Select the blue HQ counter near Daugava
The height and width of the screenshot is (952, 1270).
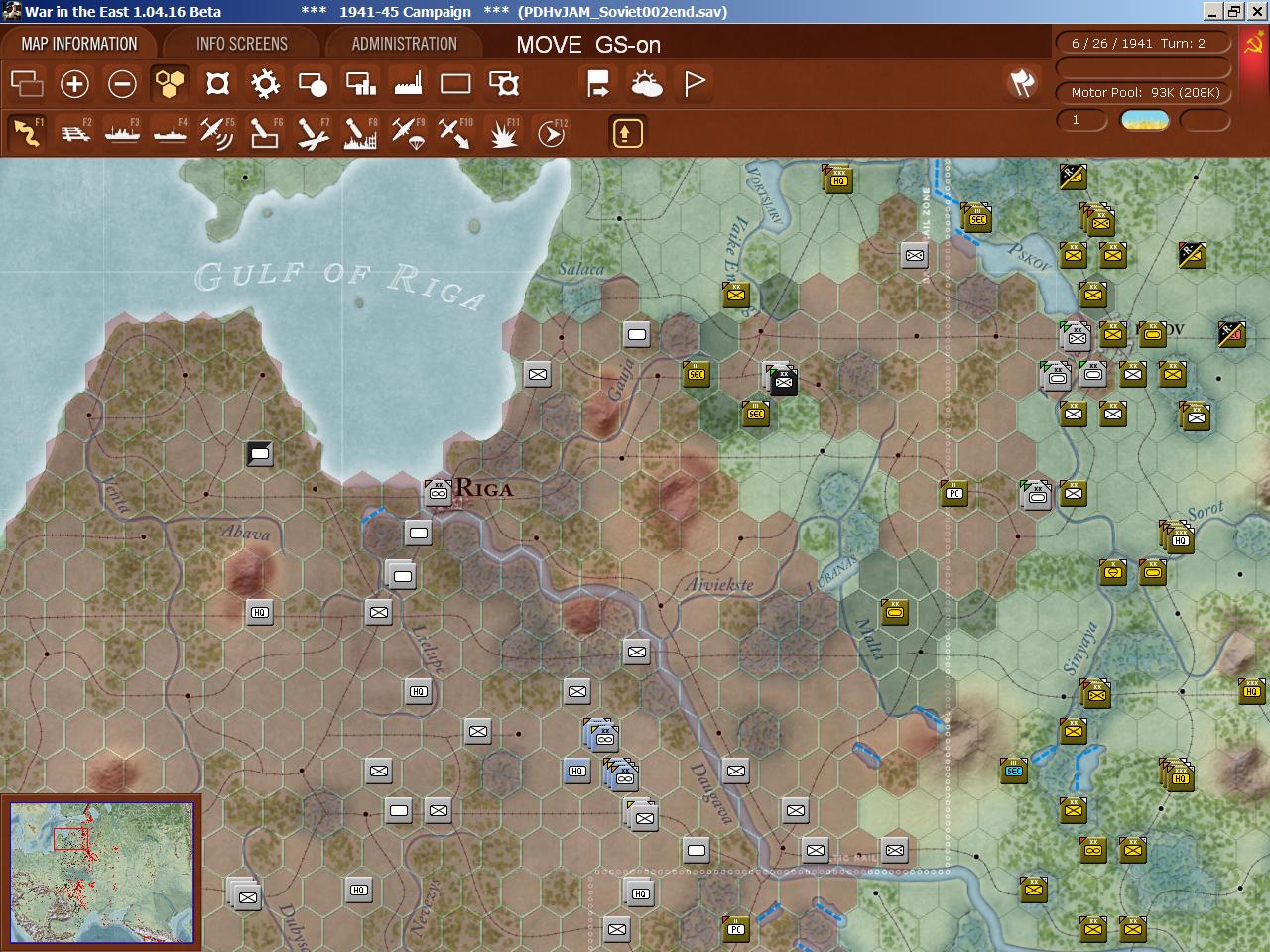click(577, 772)
